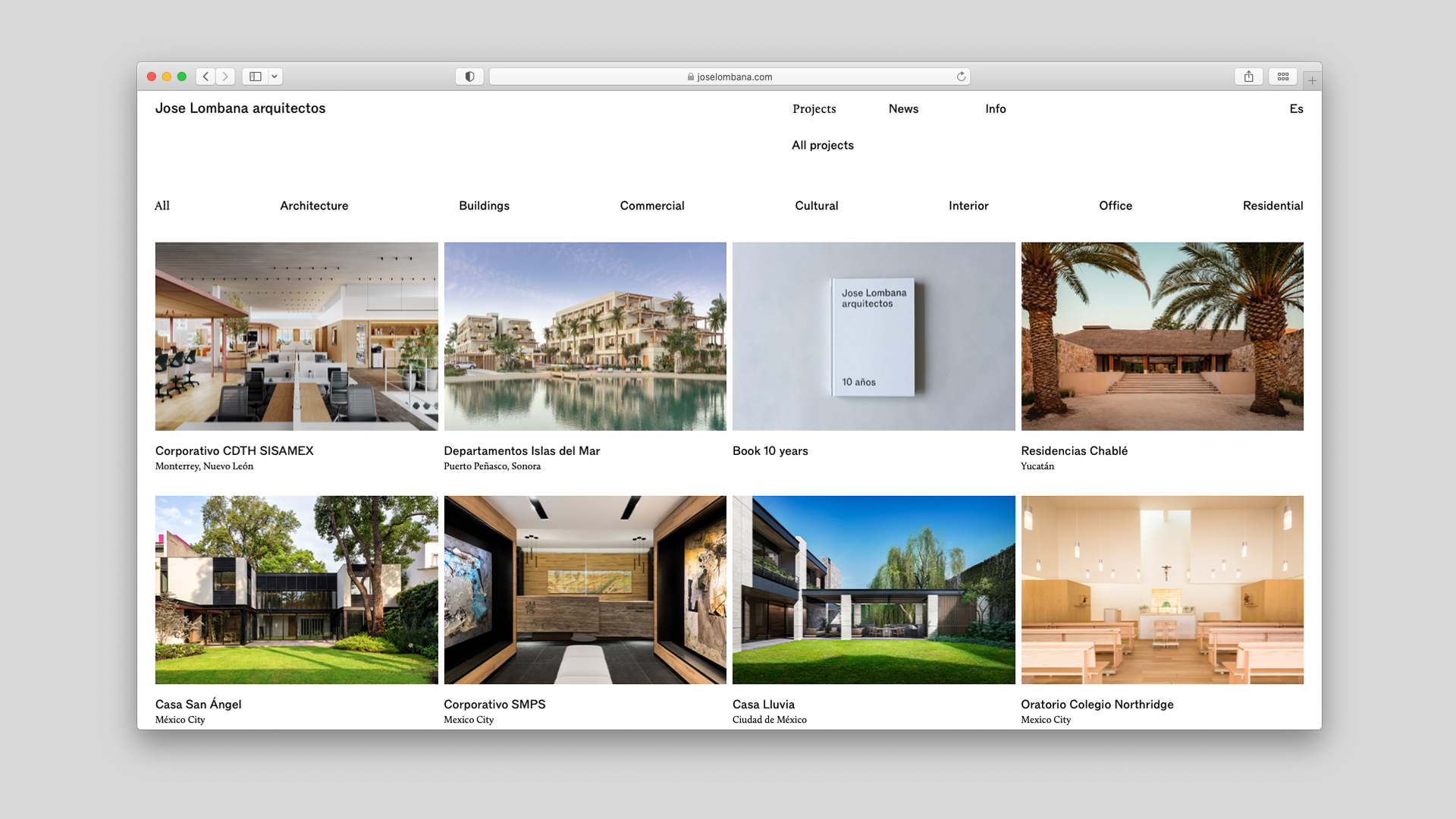Click the Ciudad de México text
The width and height of the screenshot is (1456, 819).
(x=770, y=720)
